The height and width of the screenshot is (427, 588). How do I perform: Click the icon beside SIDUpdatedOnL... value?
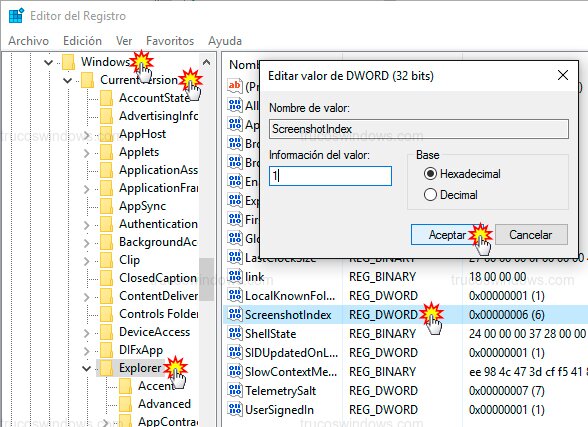(235, 353)
